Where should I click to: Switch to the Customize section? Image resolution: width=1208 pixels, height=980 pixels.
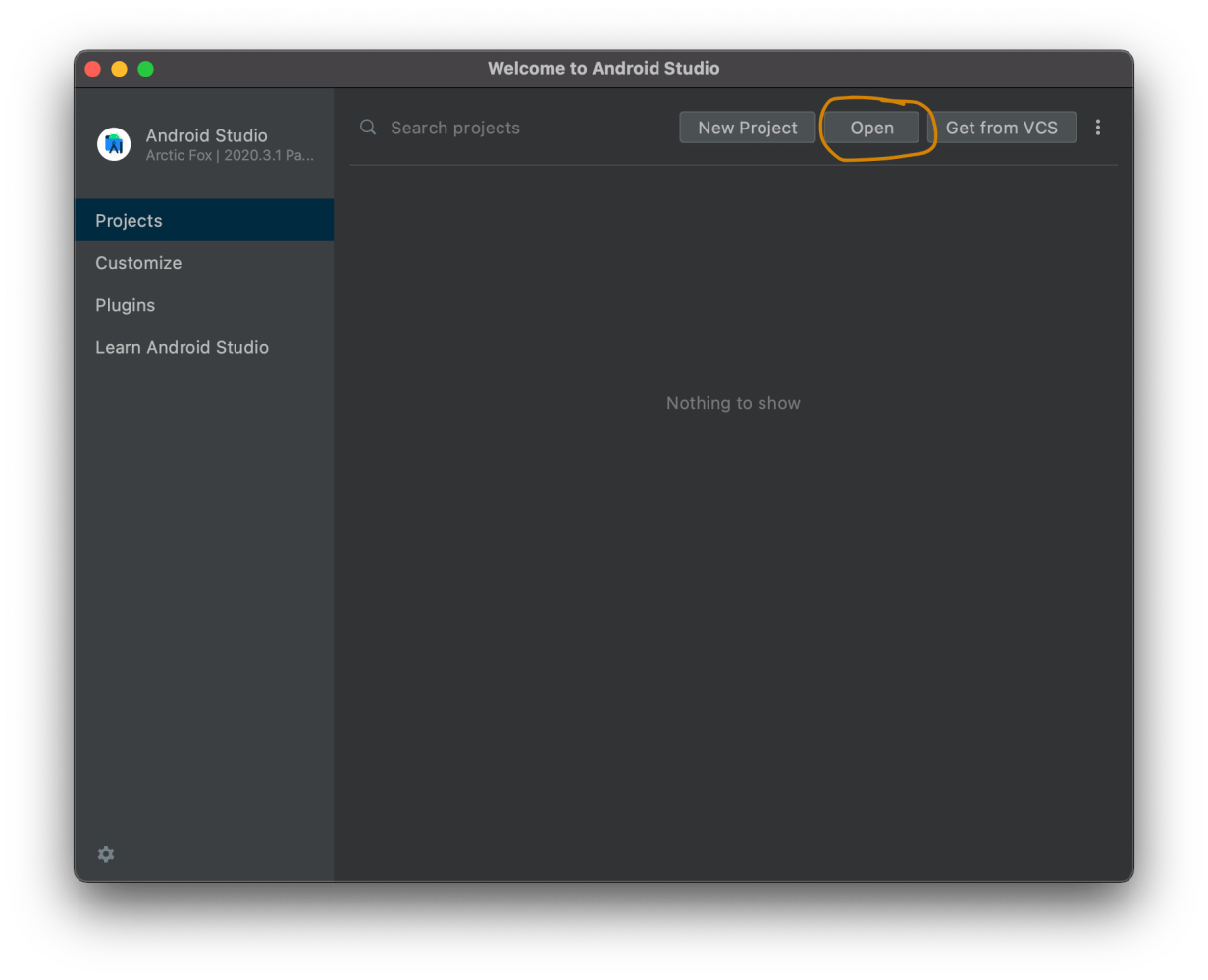[x=138, y=263]
